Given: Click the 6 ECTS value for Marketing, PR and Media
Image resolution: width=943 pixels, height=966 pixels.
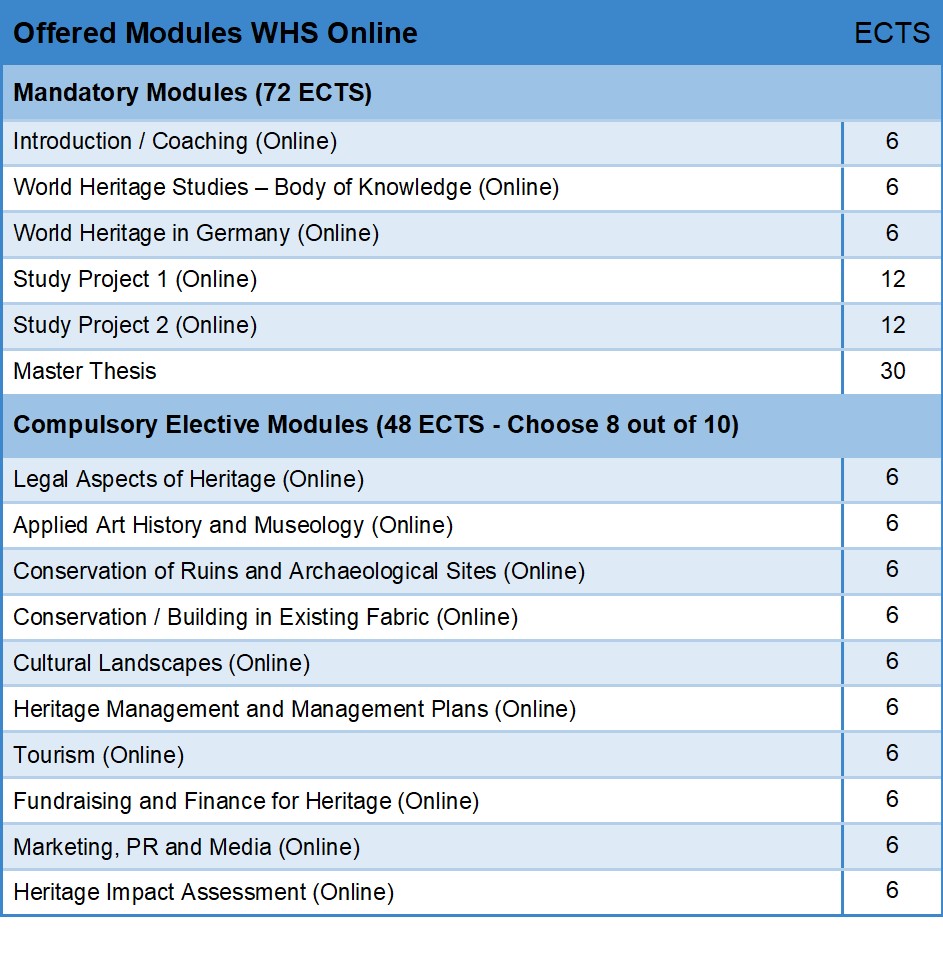Looking at the screenshot, I should click(x=892, y=845).
